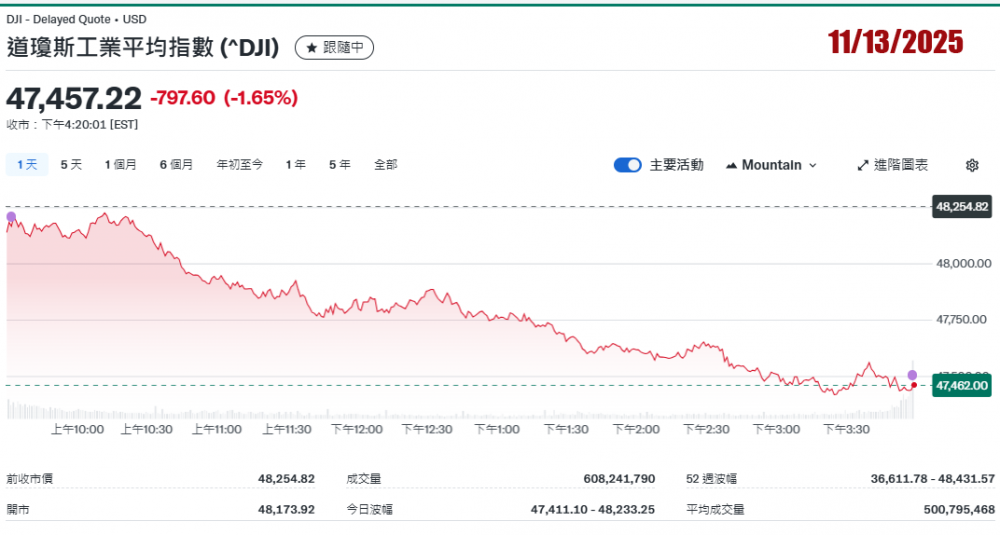Switch chart to the 1年 range
Viewport: 1000px width, 535px height.
pos(295,165)
